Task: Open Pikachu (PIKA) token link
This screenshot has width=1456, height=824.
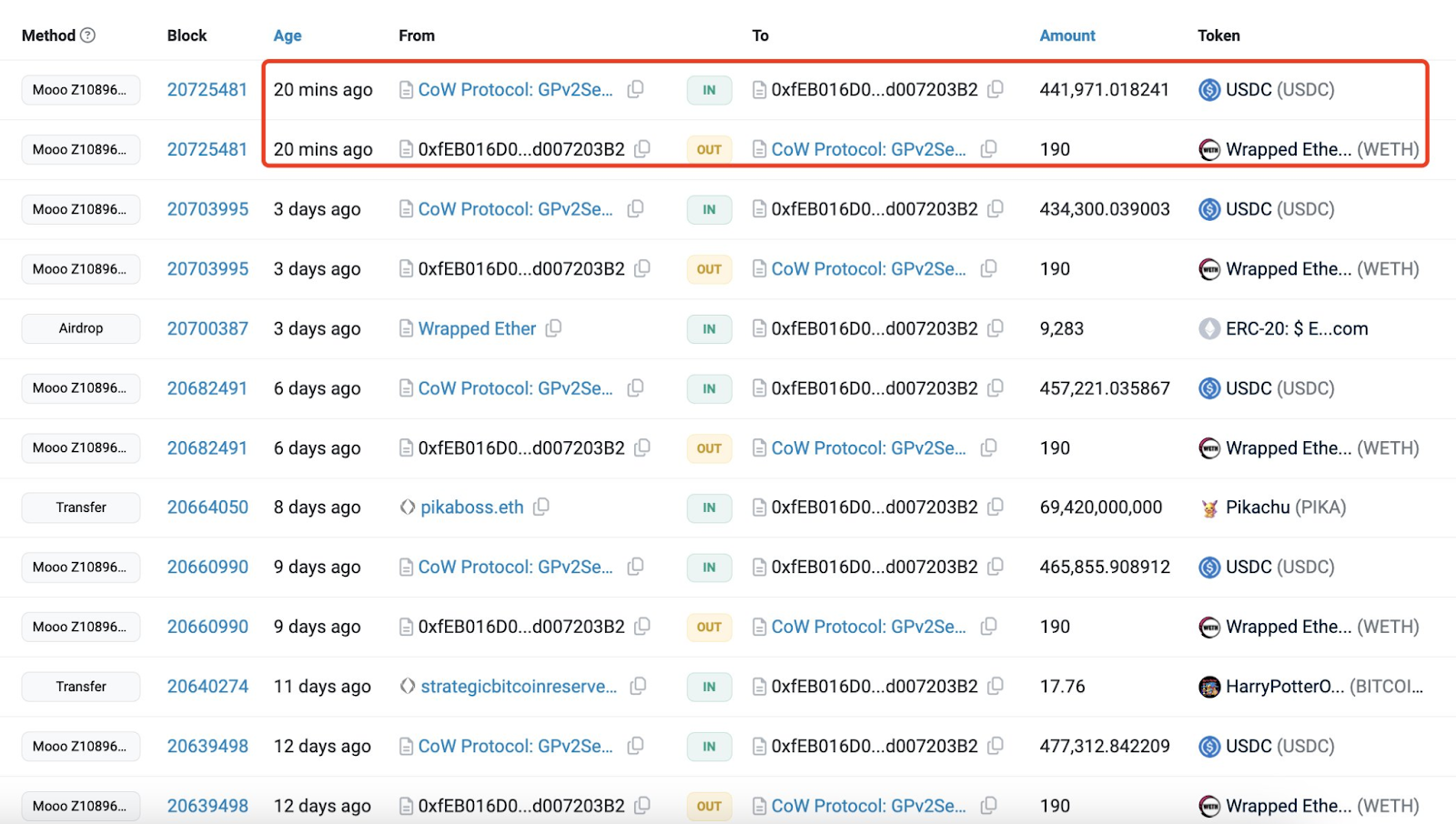Action: pyautogui.click(x=1286, y=507)
